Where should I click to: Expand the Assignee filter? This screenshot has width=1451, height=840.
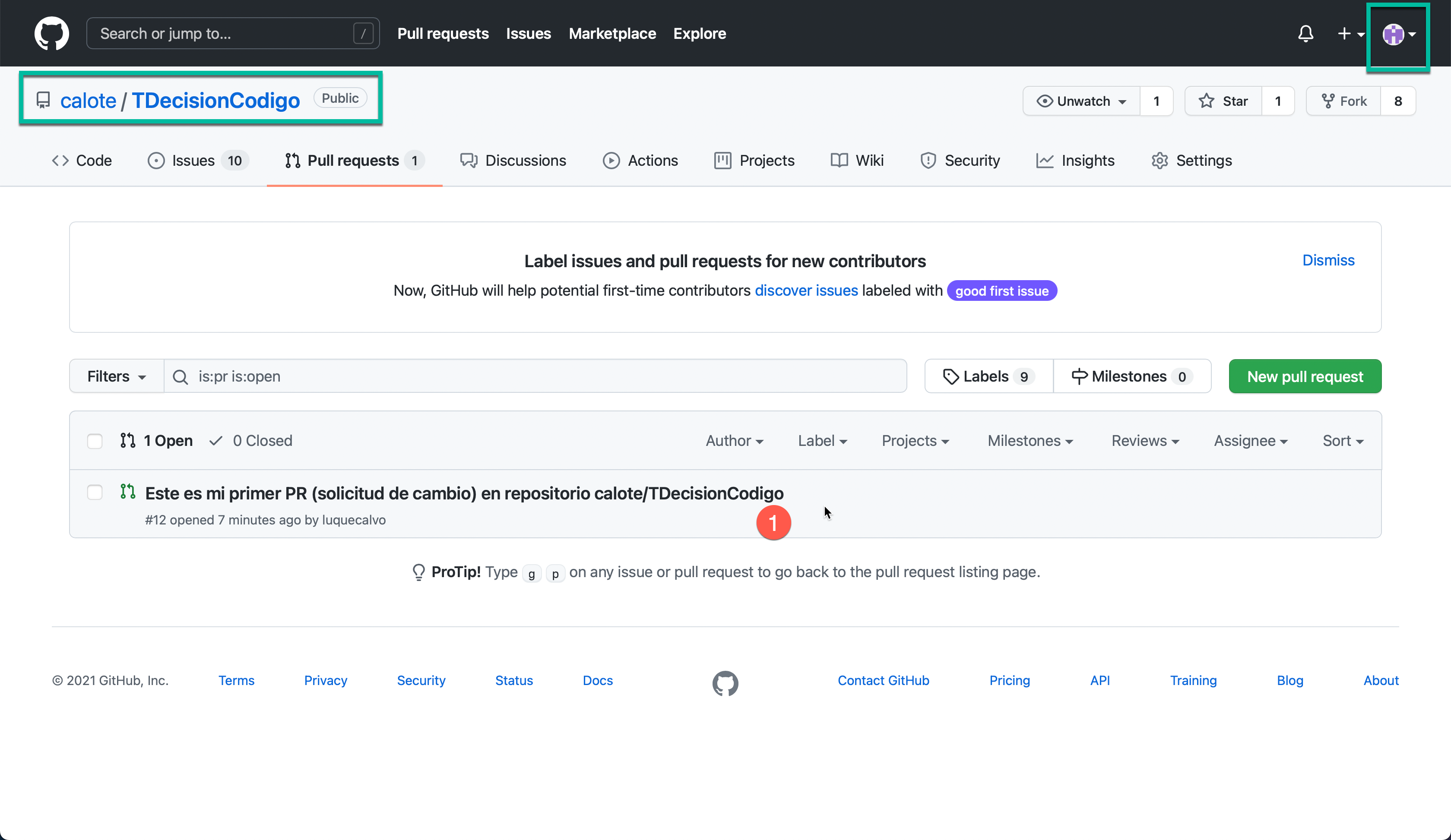1251,441
